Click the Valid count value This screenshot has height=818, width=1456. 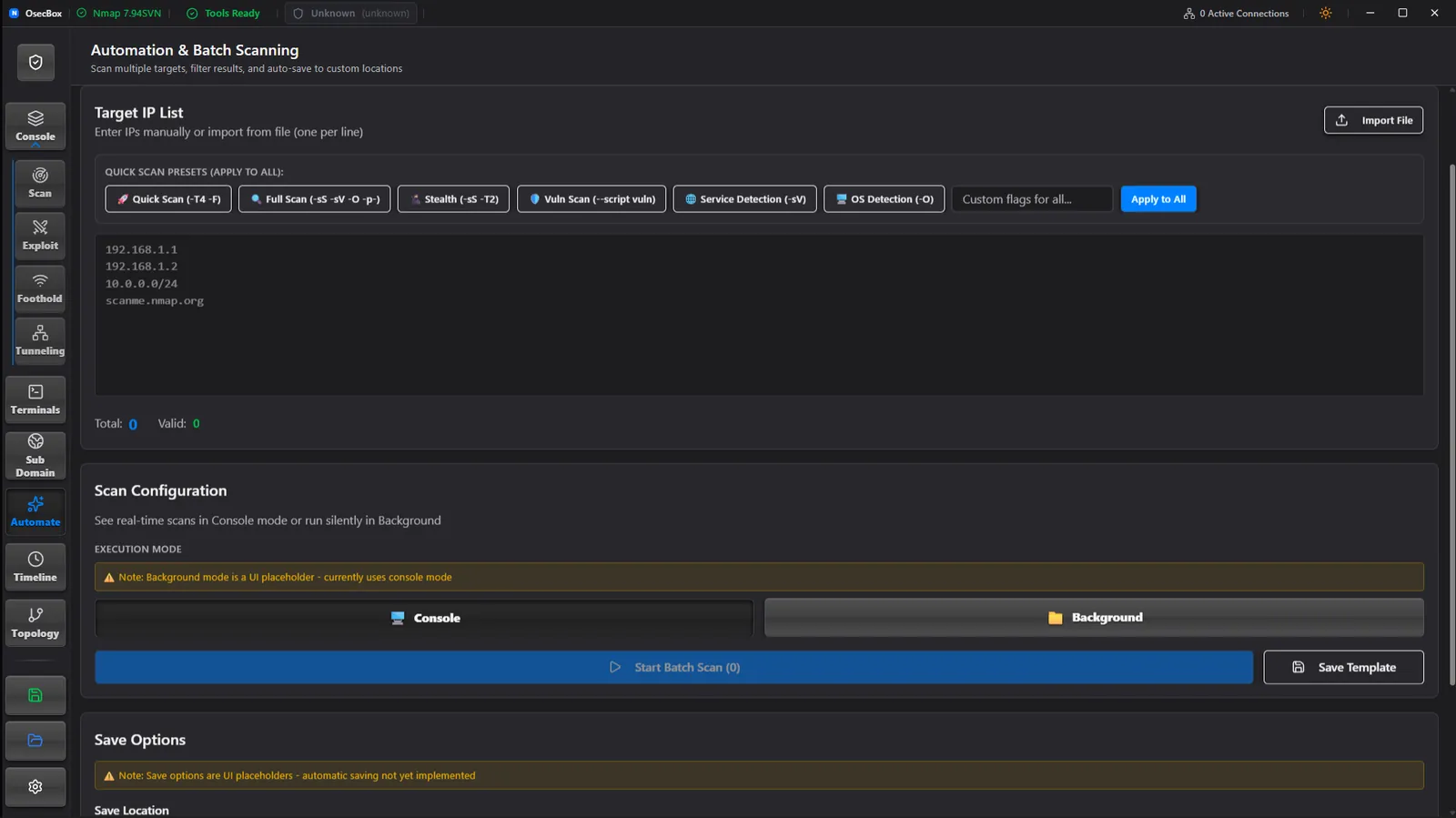pos(196,423)
